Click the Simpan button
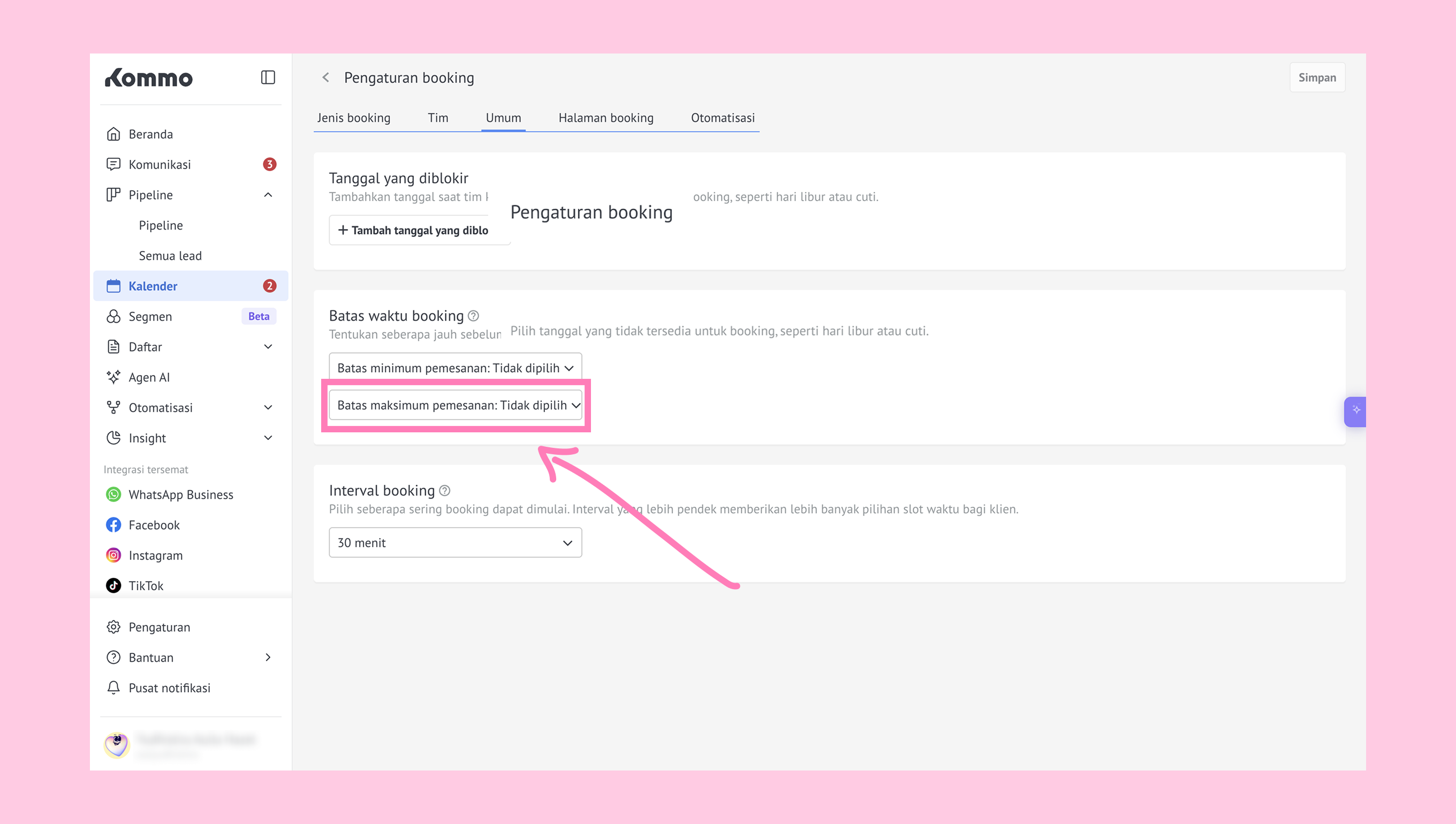 [x=1317, y=78]
